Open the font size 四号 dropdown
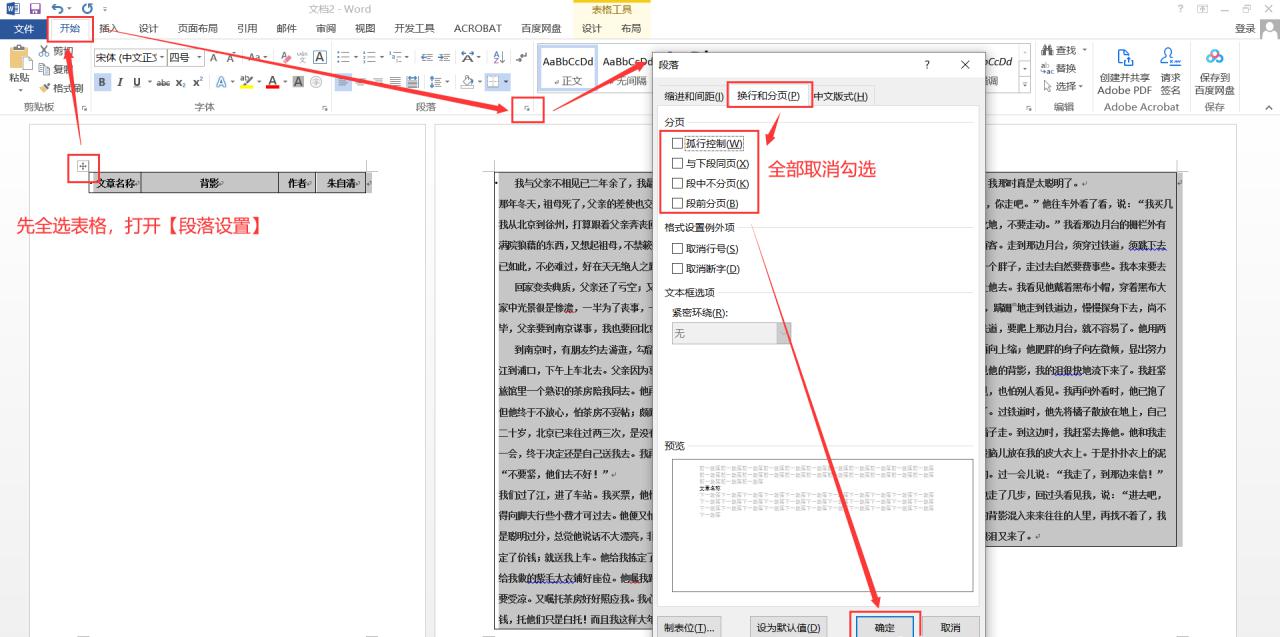Viewport: 1280px width, 637px height. (x=199, y=58)
